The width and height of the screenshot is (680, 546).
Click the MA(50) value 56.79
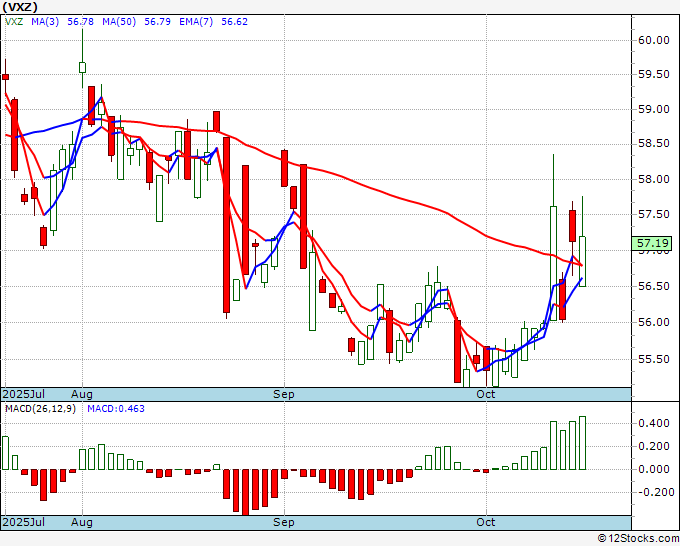157,22
